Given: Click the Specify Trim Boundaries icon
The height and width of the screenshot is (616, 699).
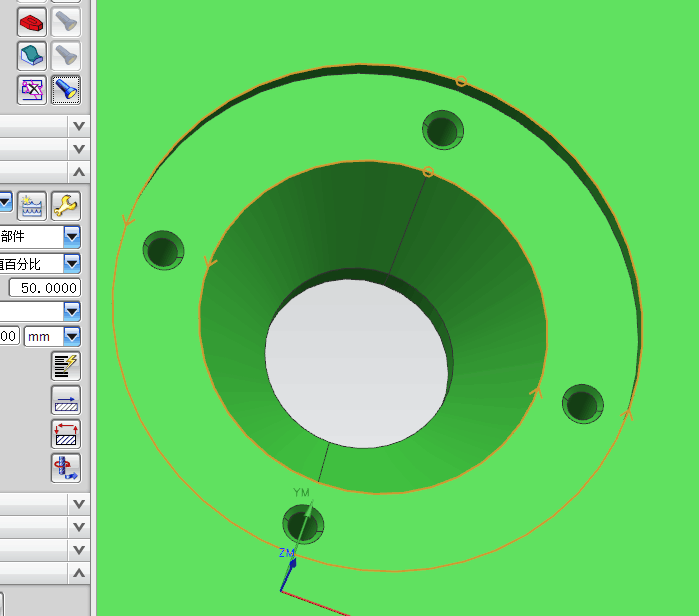Looking at the screenshot, I should pos(32,90).
